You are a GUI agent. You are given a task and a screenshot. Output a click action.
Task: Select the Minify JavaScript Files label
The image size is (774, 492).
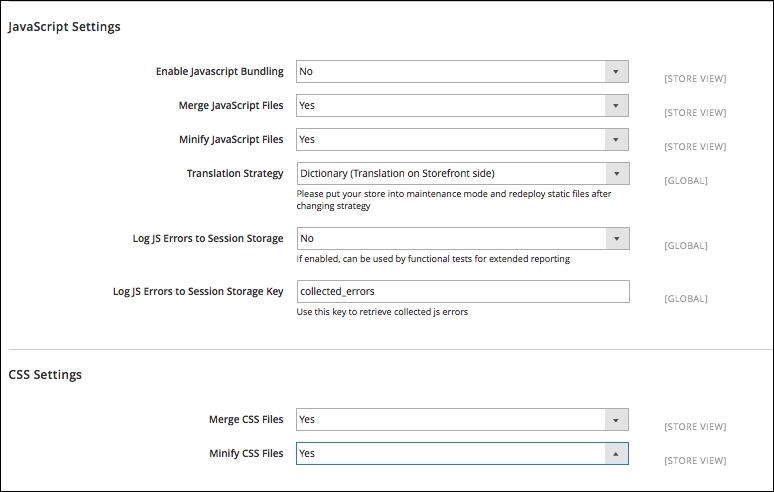pyautogui.click(x=231, y=140)
